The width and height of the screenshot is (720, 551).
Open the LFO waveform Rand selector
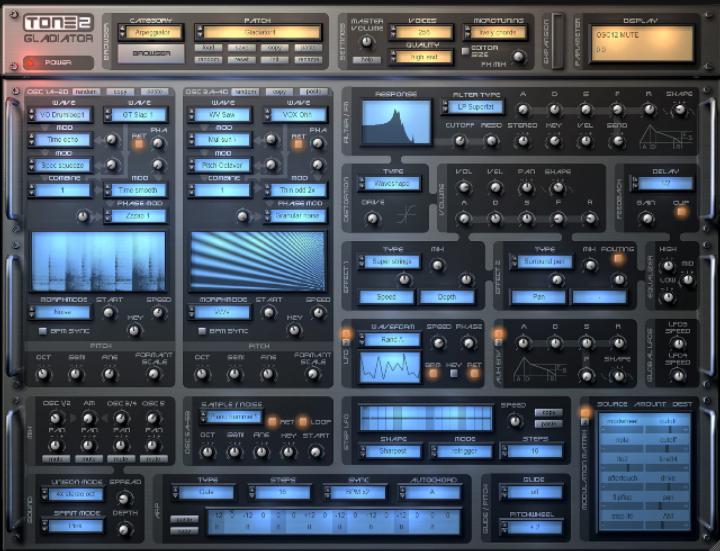tap(389, 340)
